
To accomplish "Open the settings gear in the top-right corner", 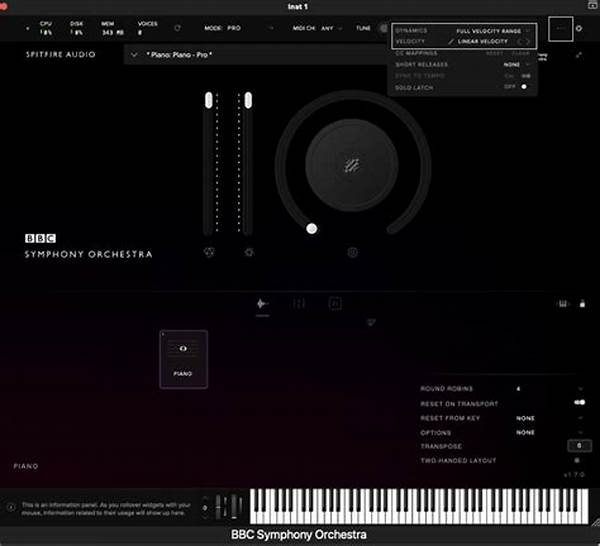I will tap(579, 28).
